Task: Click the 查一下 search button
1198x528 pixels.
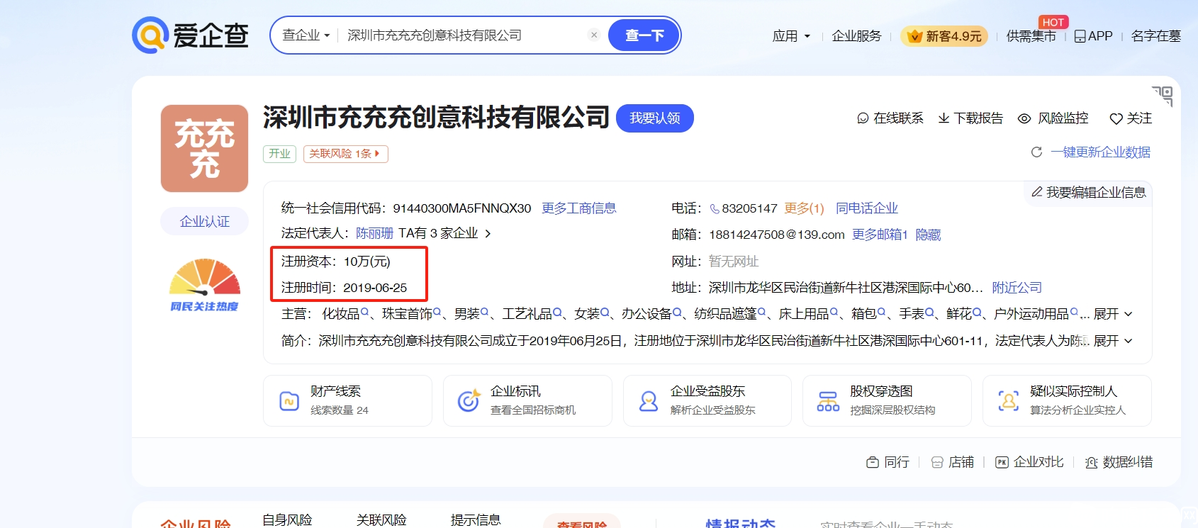Action: 644,35
